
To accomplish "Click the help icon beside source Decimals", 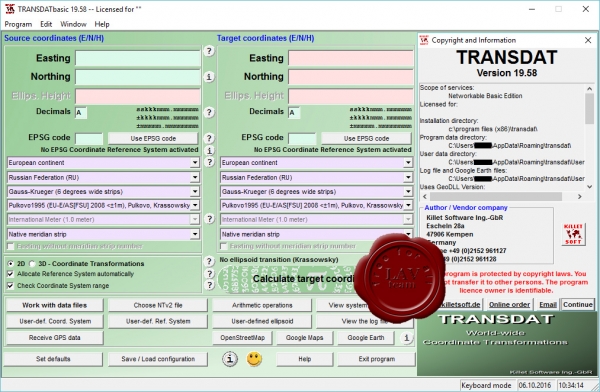I will (x=209, y=112).
